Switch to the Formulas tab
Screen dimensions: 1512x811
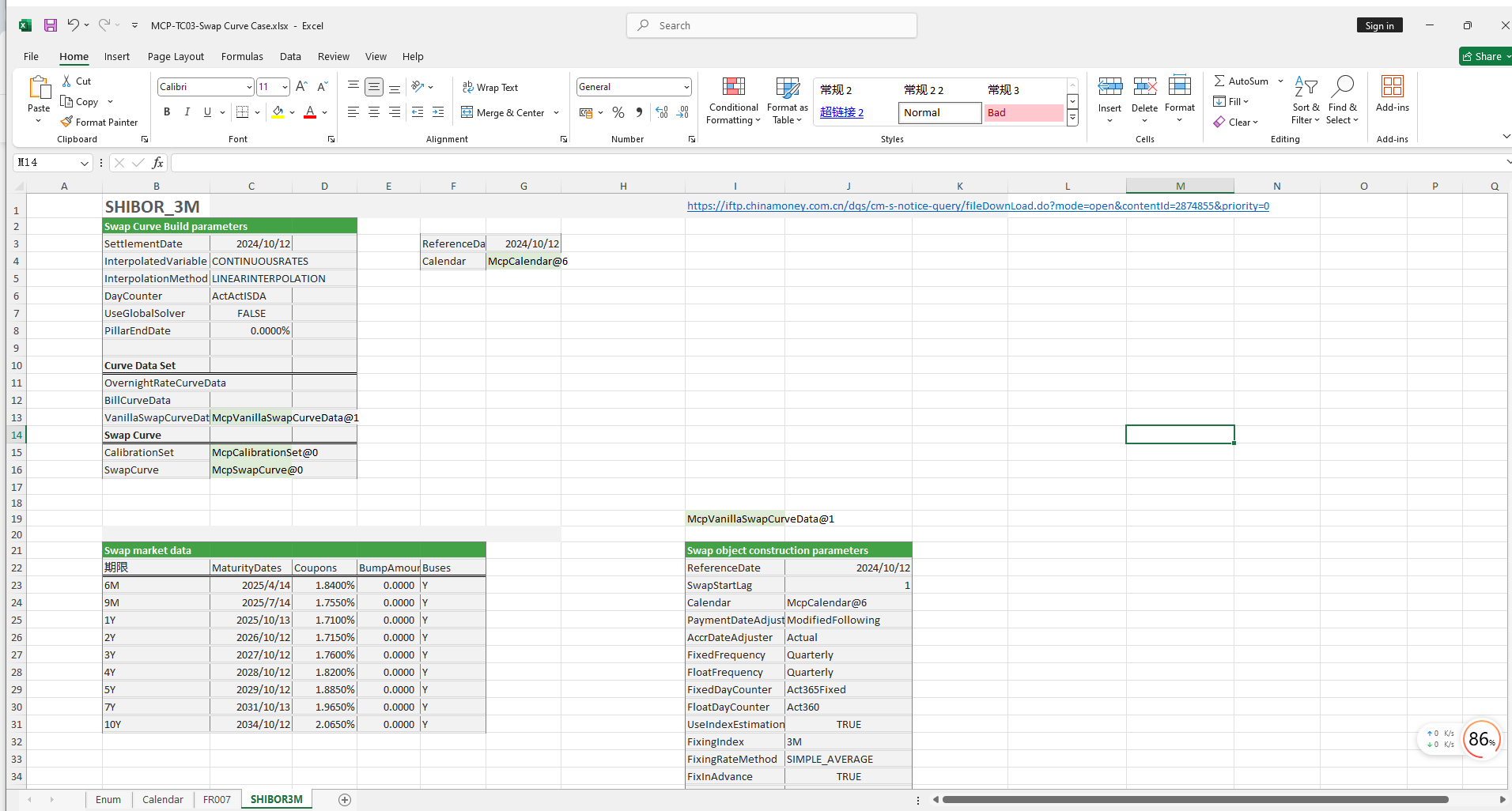click(242, 57)
